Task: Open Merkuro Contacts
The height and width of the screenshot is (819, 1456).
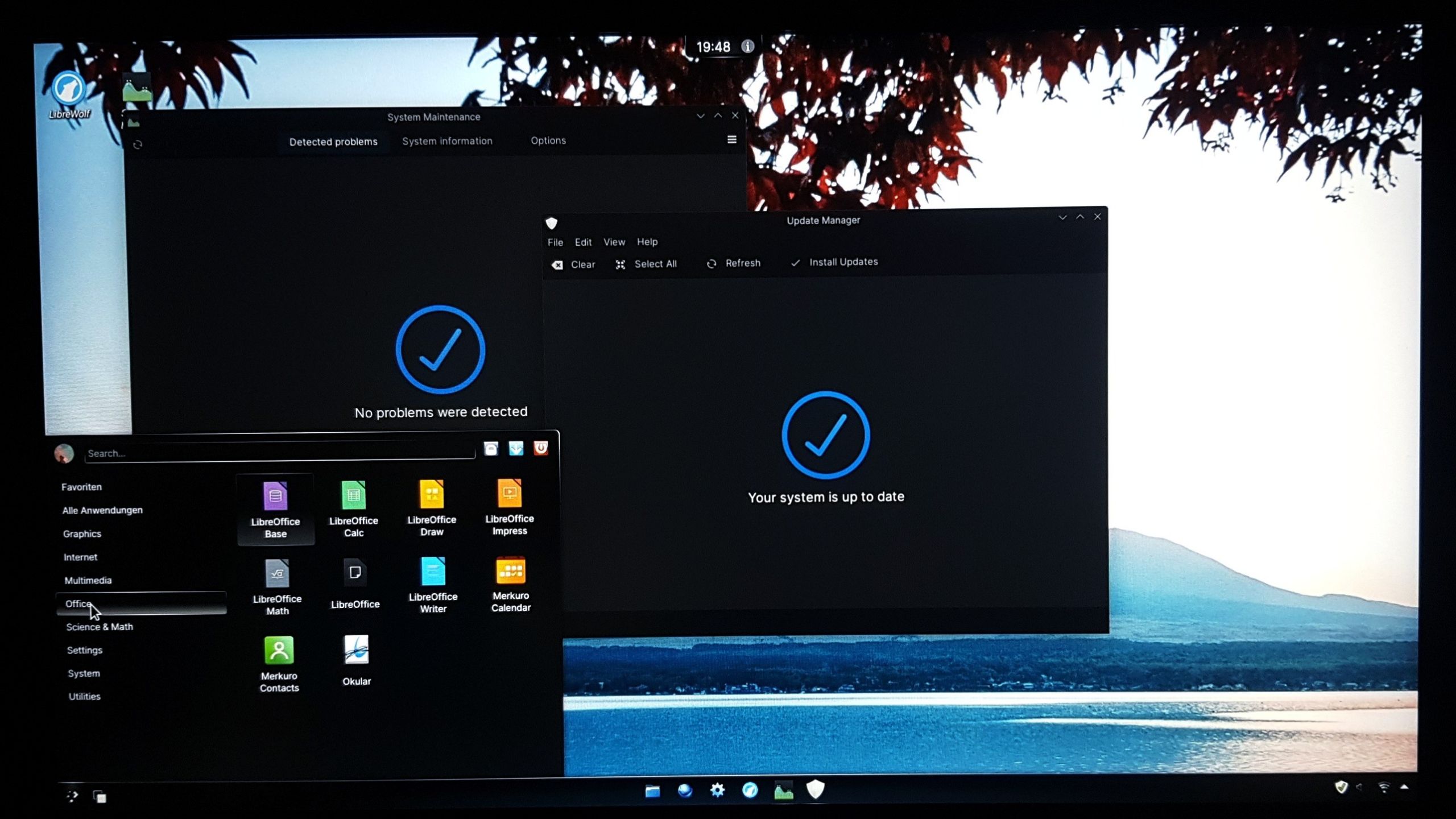Action: (x=279, y=664)
